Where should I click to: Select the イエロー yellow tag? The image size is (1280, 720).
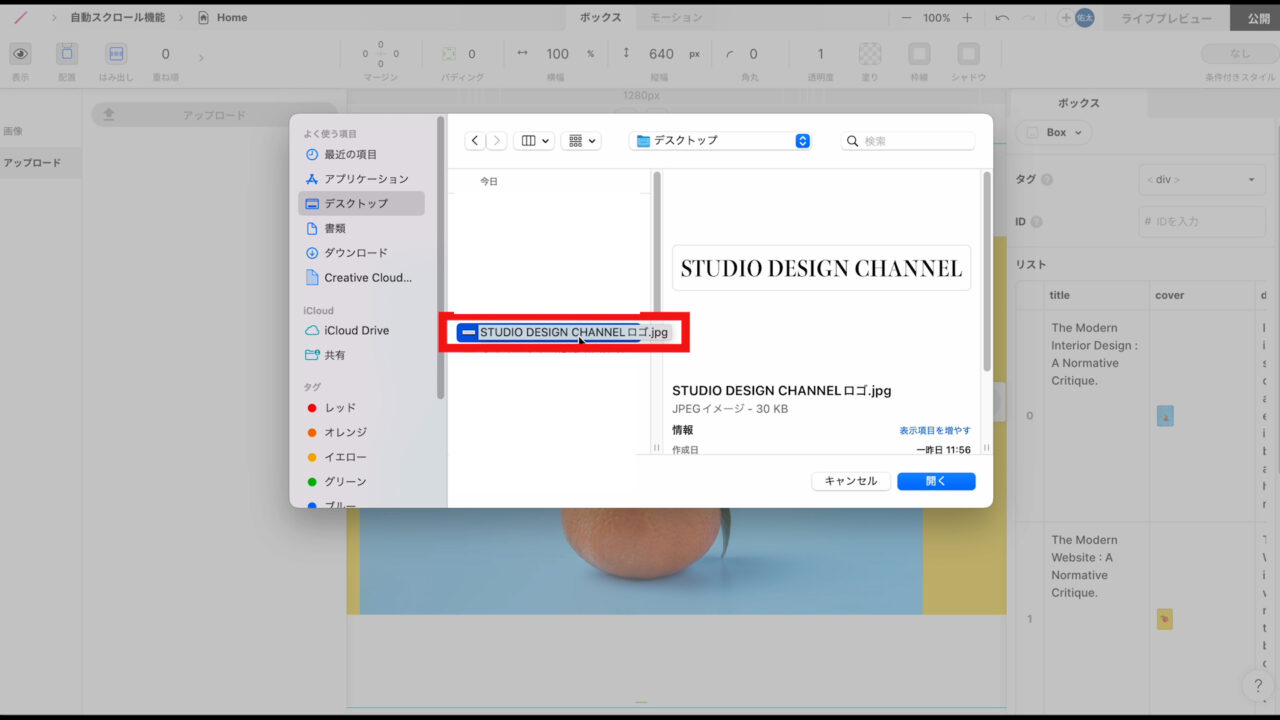pos(361,457)
